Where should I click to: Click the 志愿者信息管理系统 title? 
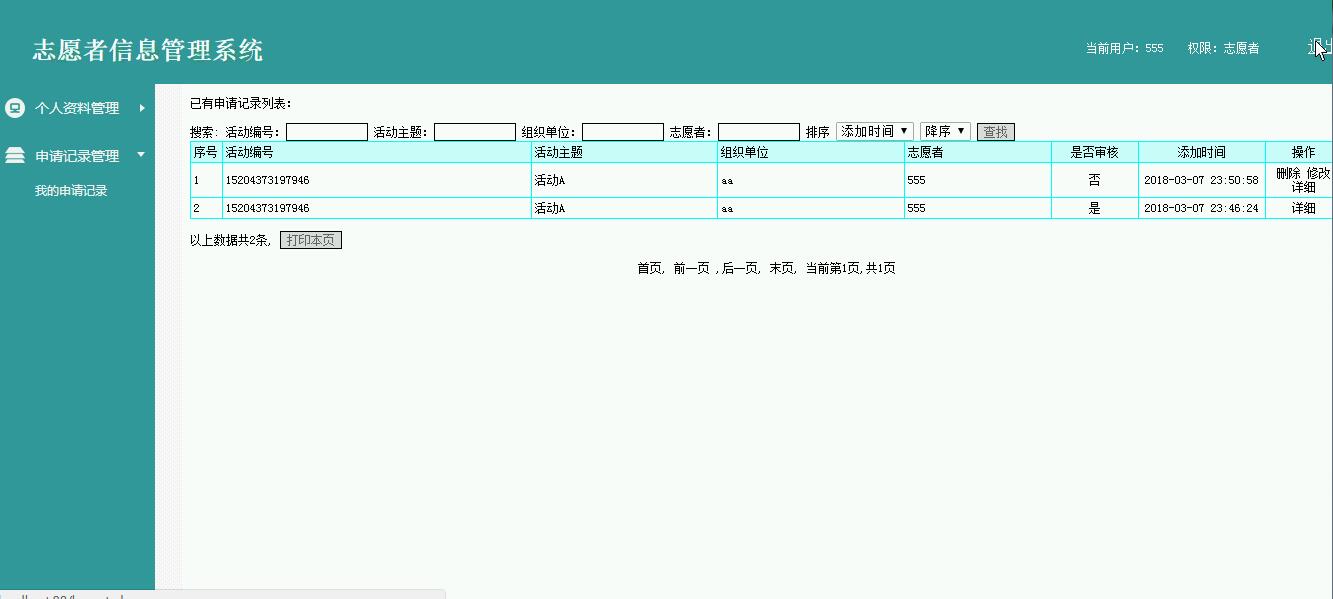[x=148, y=50]
